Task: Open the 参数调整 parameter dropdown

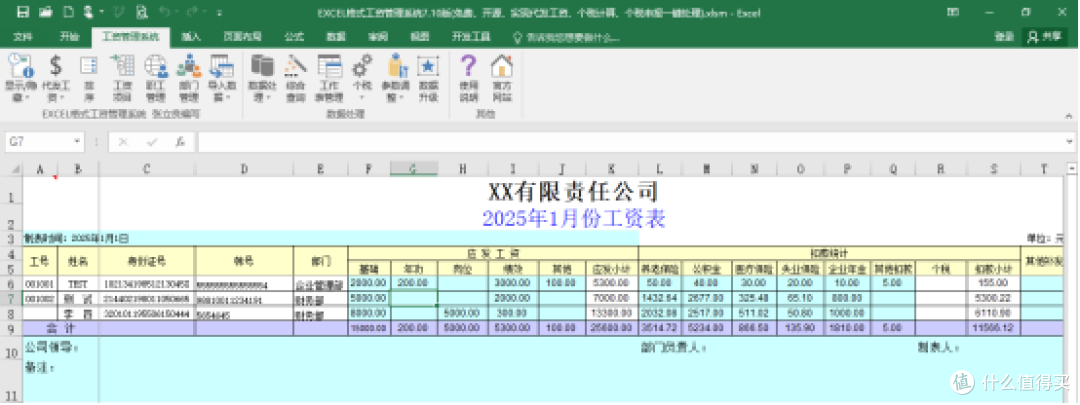Action: pos(396,79)
